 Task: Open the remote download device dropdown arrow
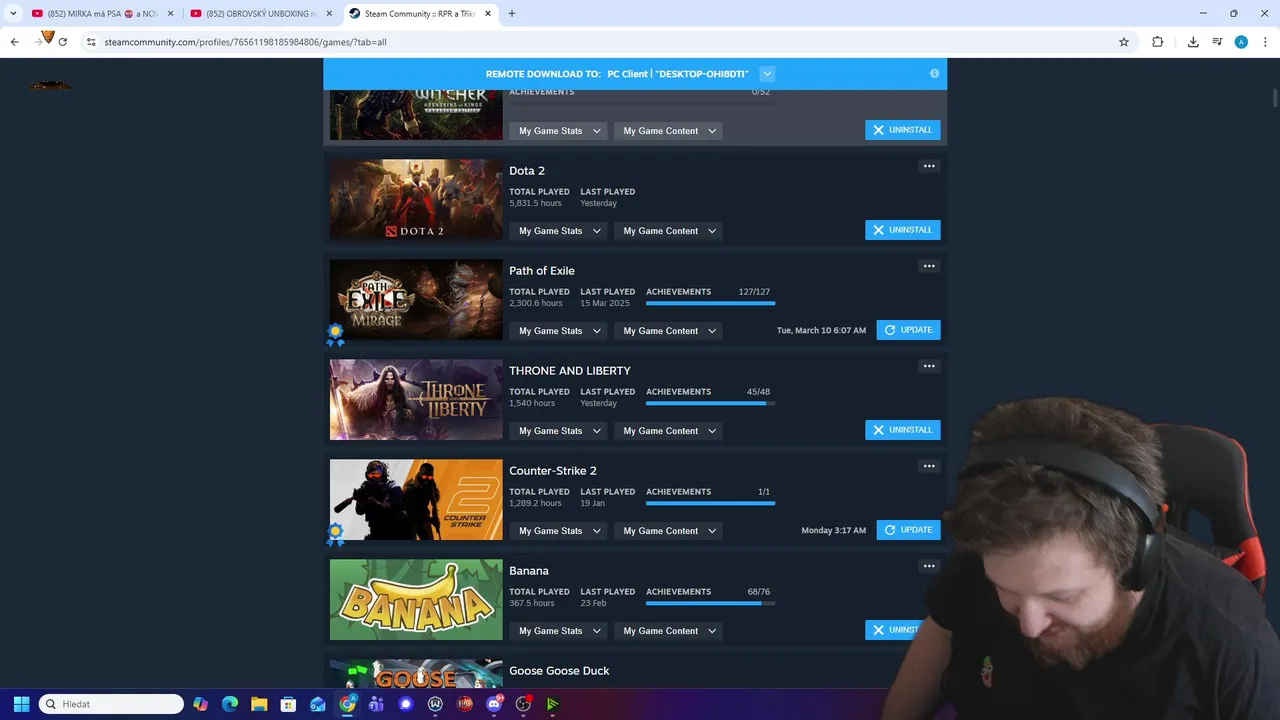(767, 74)
